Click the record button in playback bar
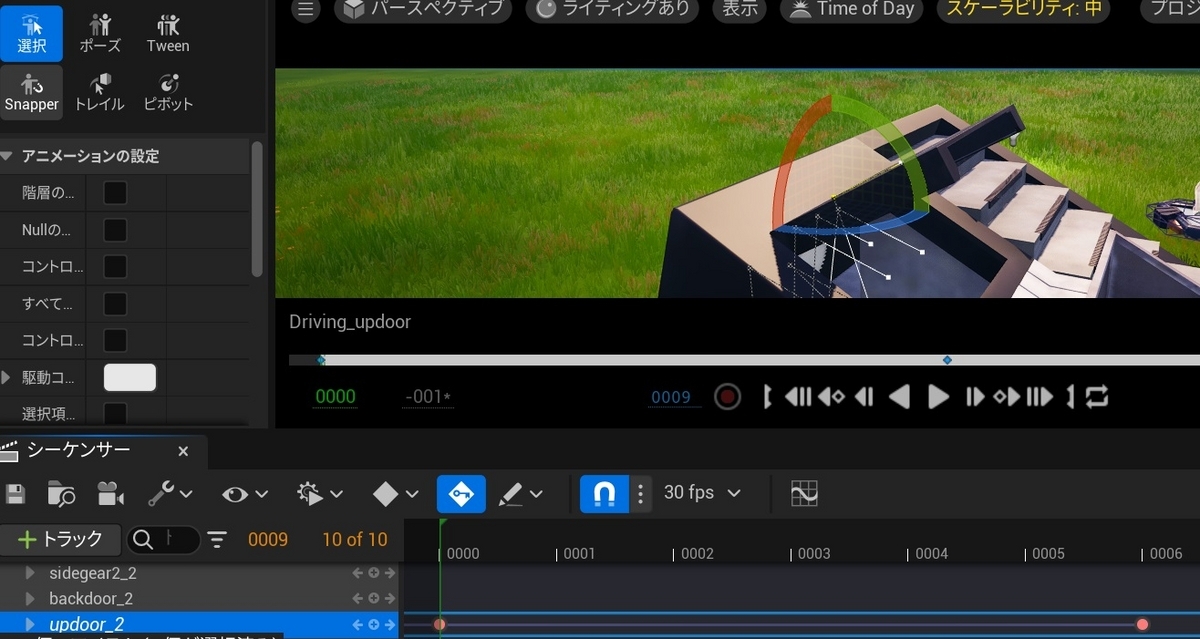Viewport: 1200px width, 639px height. (x=727, y=397)
